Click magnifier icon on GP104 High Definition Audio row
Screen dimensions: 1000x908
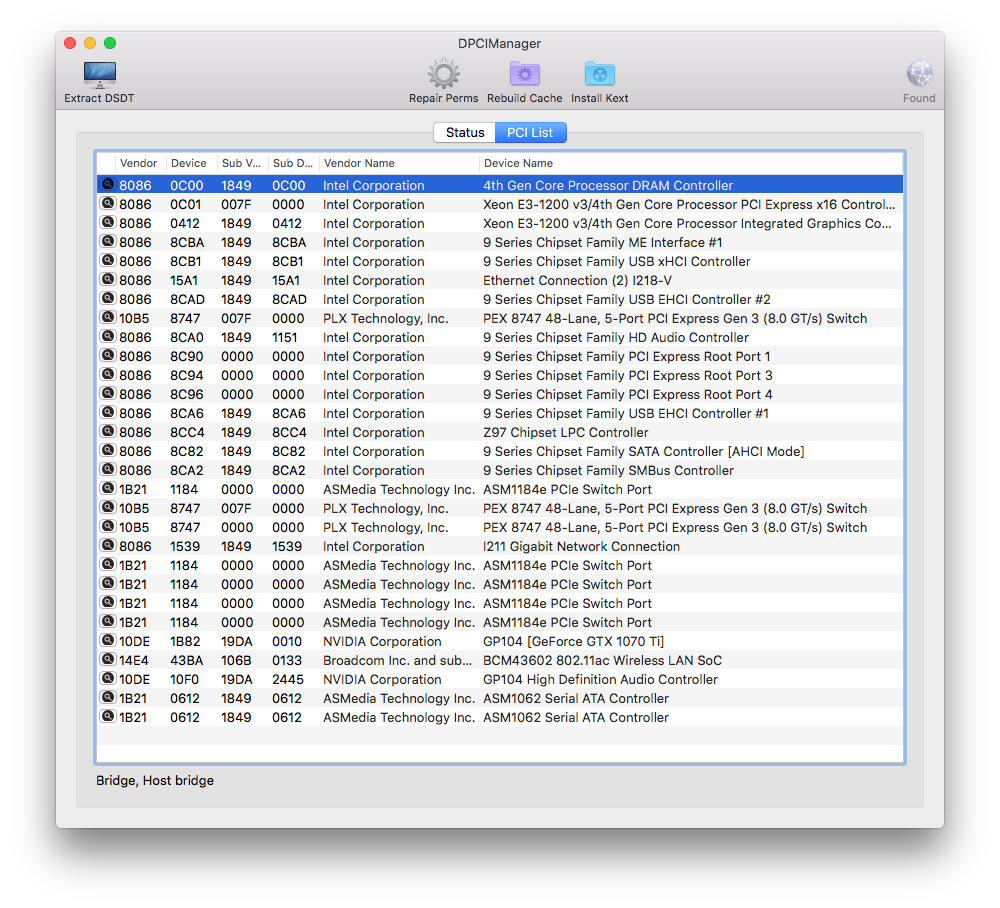[108, 678]
